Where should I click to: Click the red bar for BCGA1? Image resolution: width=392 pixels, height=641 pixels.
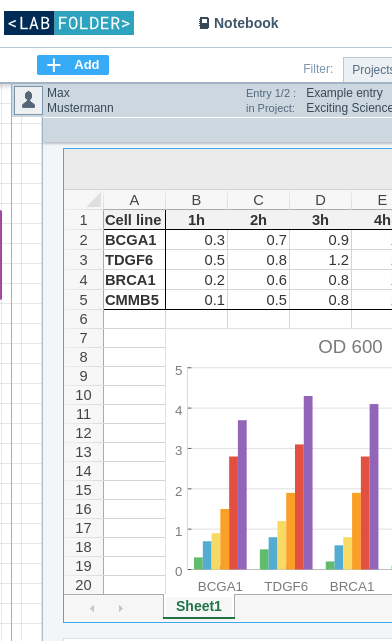click(x=233, y=513)
